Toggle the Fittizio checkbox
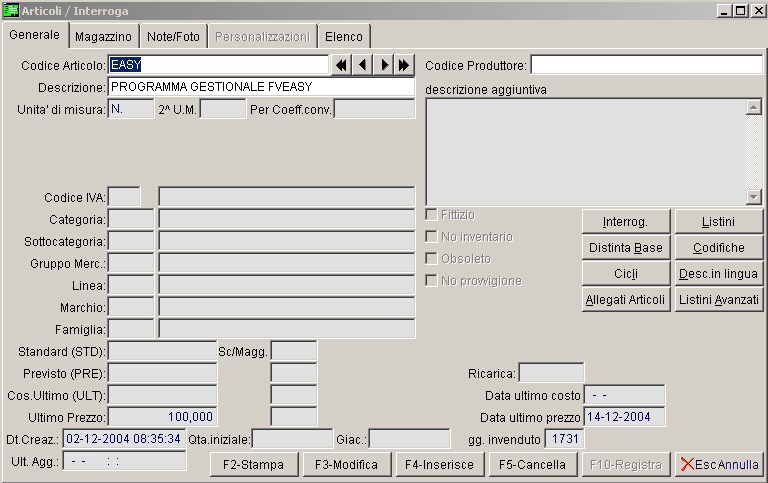Image resolution: width=768 pixels, height=483 pixels. (431, 215)
